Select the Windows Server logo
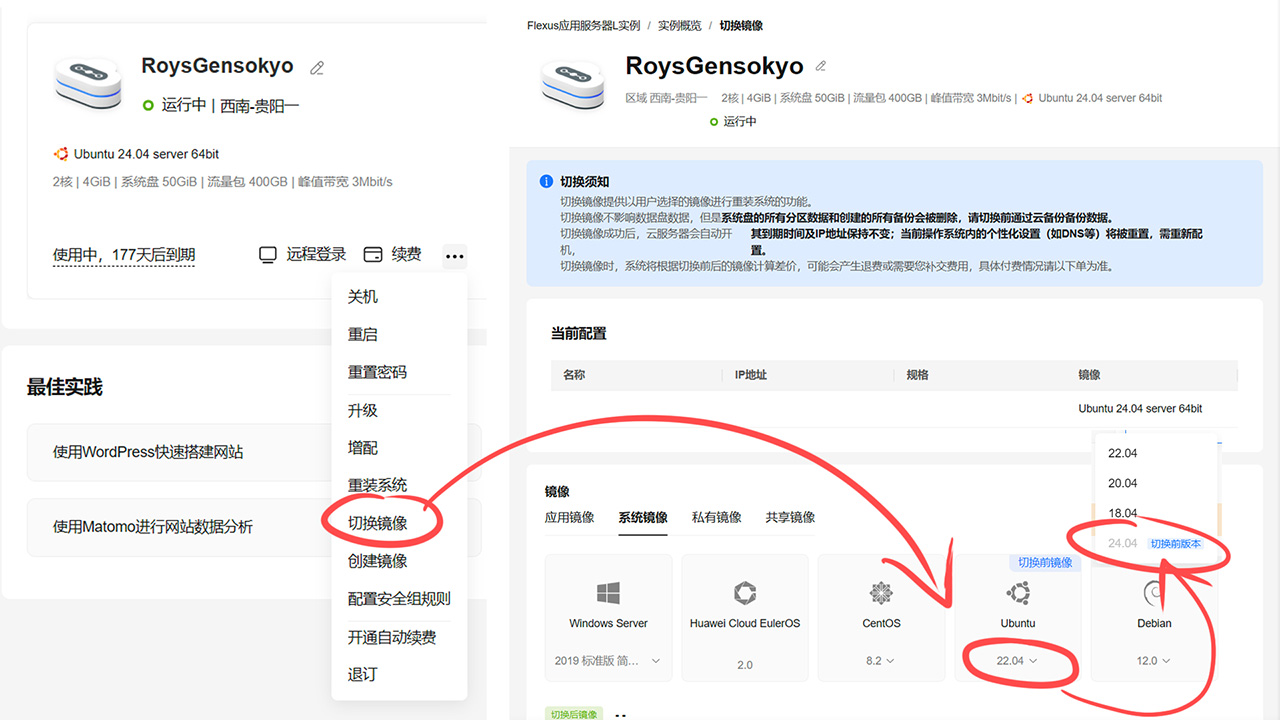 tap(608, 593)
